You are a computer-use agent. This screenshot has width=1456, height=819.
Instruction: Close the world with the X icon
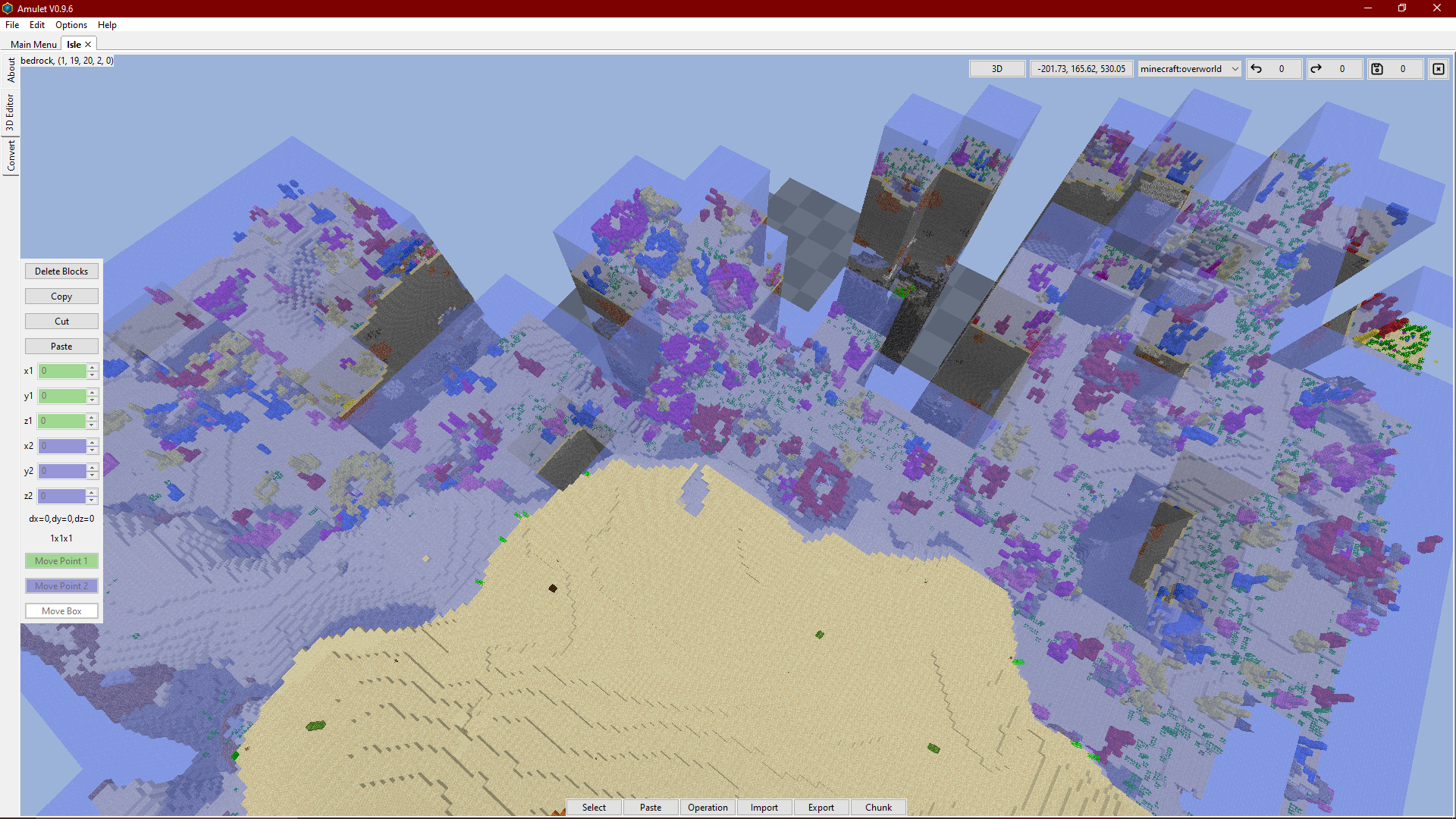tap(1439, 69)
